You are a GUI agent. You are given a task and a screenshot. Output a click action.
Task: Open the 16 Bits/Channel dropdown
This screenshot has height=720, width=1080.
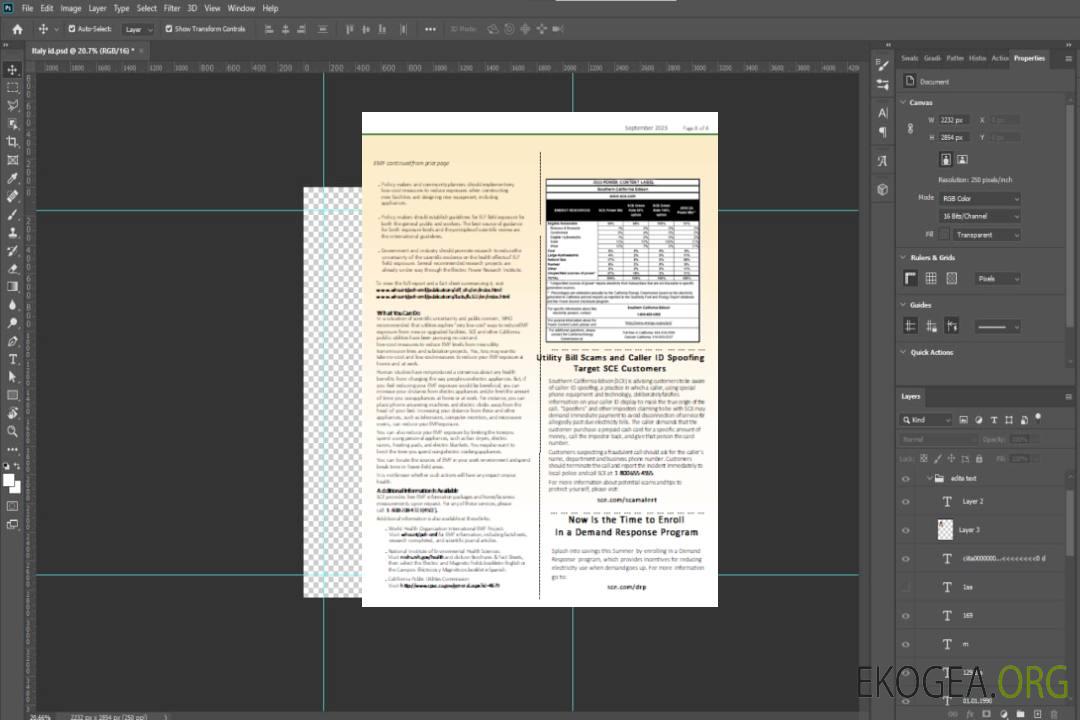pos(979,216)
